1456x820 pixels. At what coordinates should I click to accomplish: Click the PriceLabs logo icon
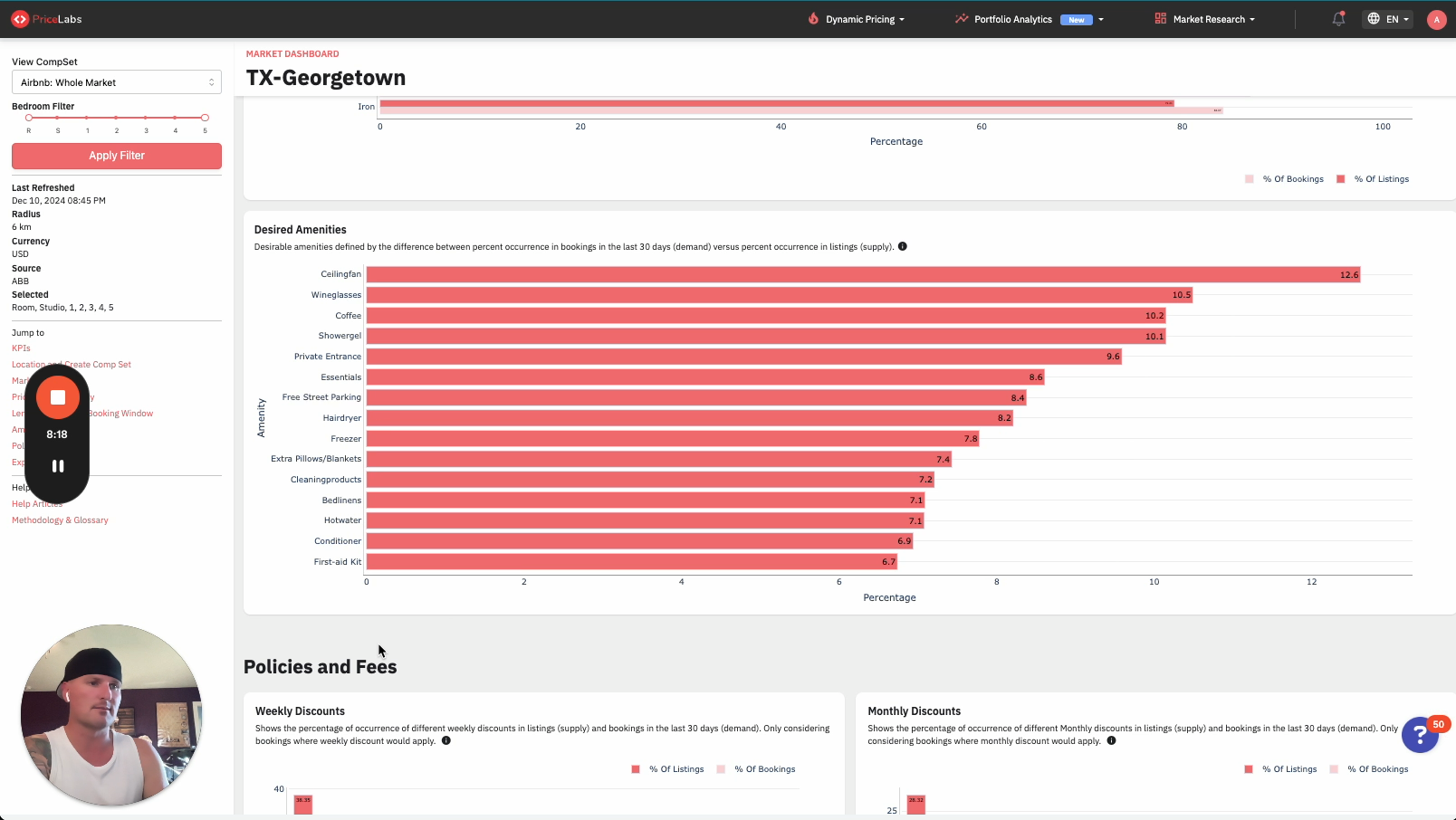coord(20,19)
